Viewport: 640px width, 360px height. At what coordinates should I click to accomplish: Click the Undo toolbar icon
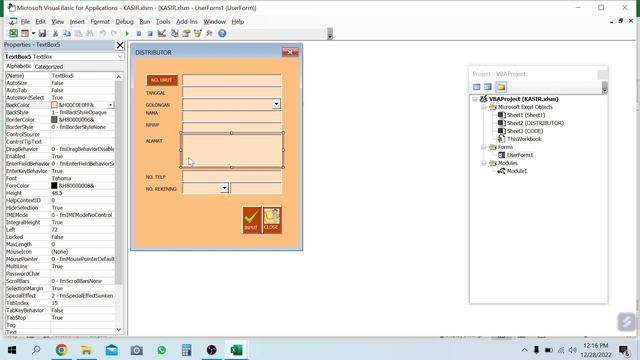[x=102, y=33]
